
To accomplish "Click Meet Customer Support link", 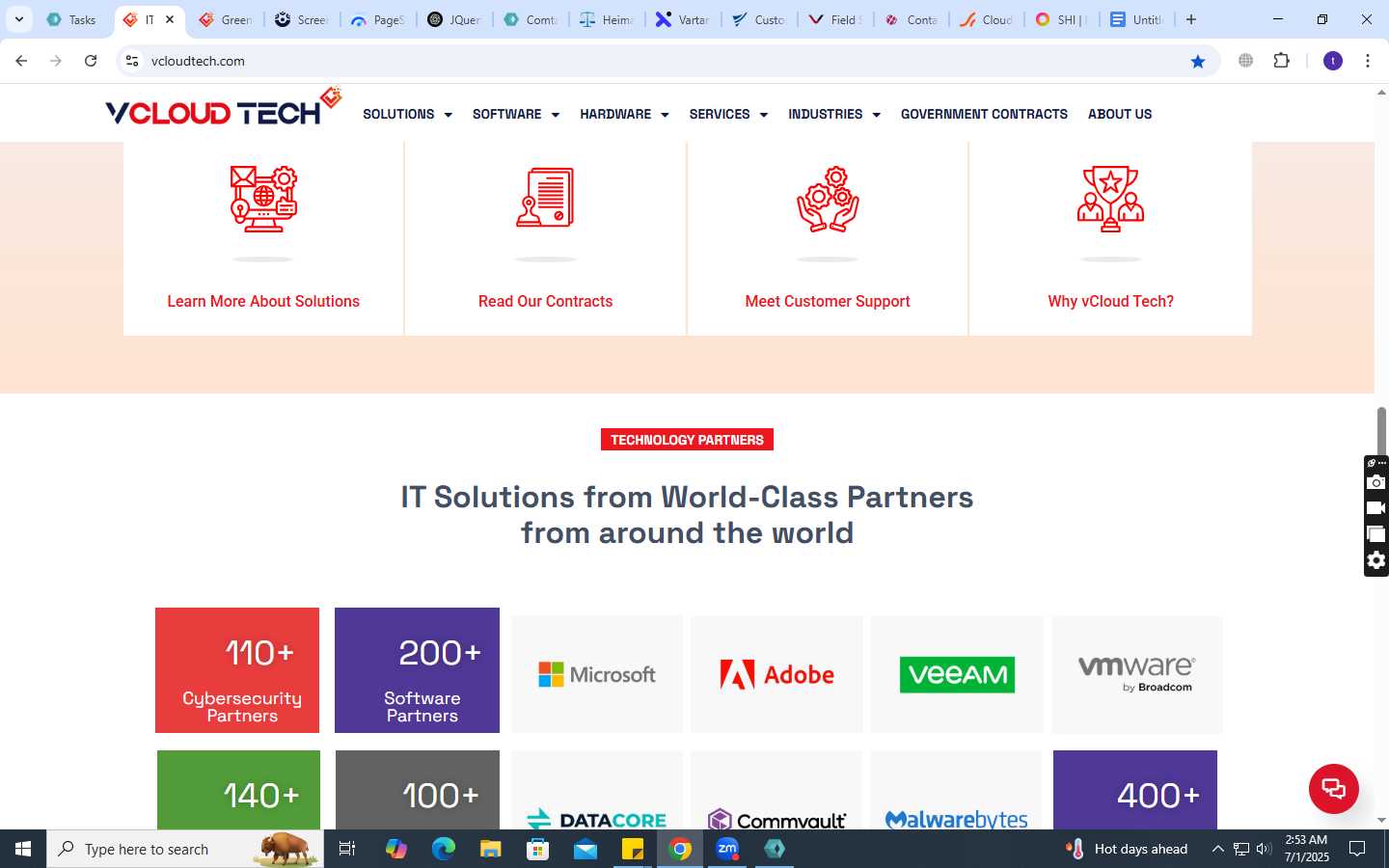I will click(828, 301).
